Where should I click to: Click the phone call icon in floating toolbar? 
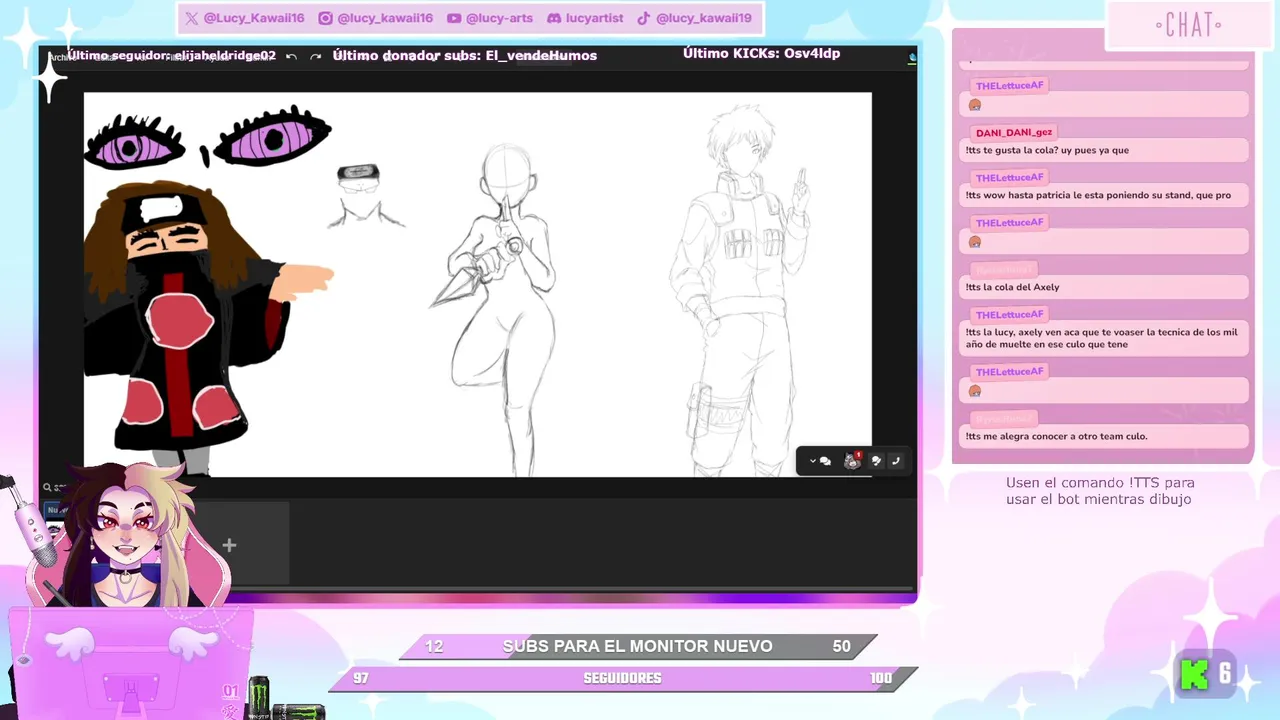pyautogui.click(x=895, y=461)
